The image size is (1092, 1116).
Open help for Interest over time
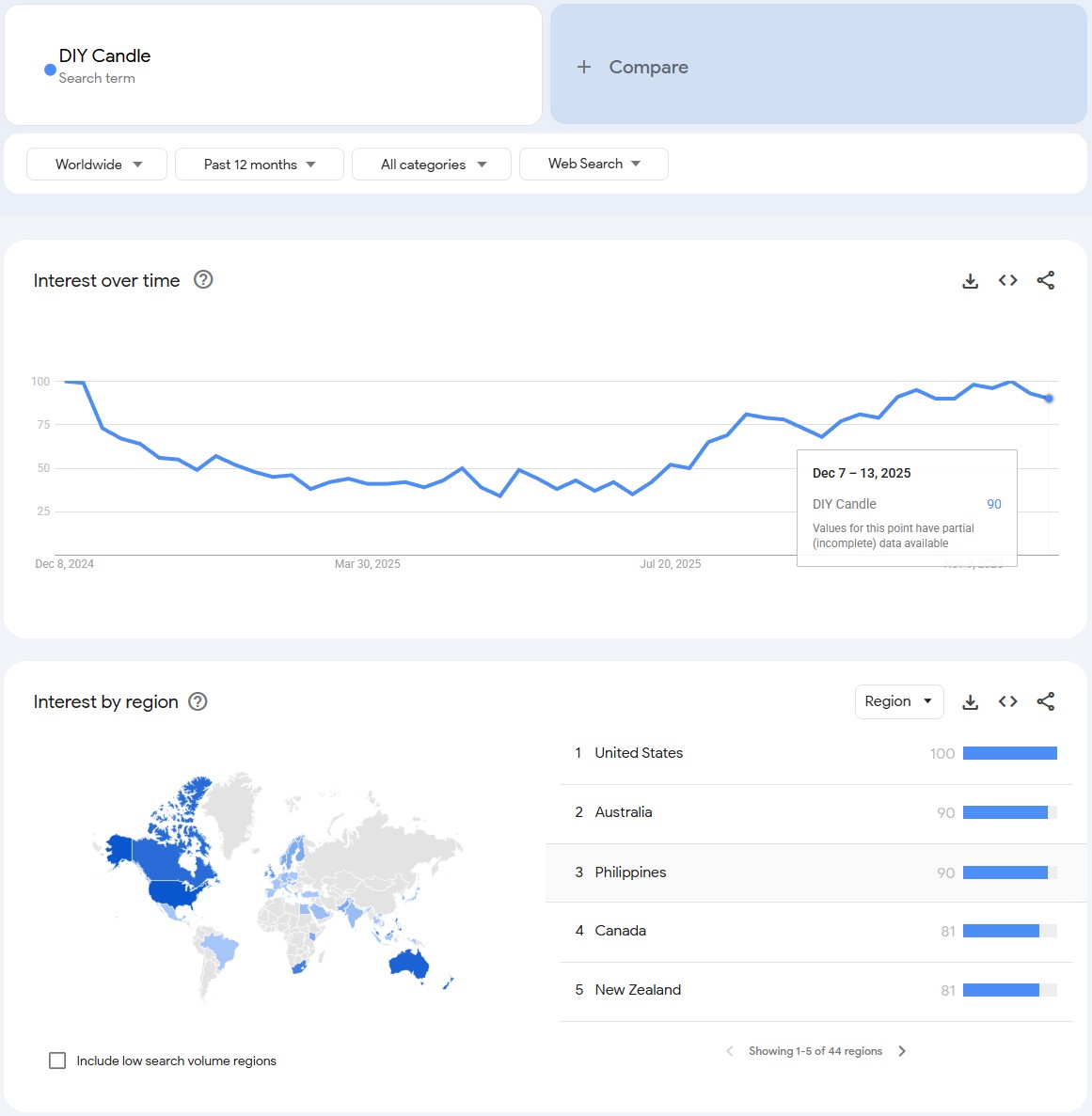pyautogui.click(x=203, y=279)
